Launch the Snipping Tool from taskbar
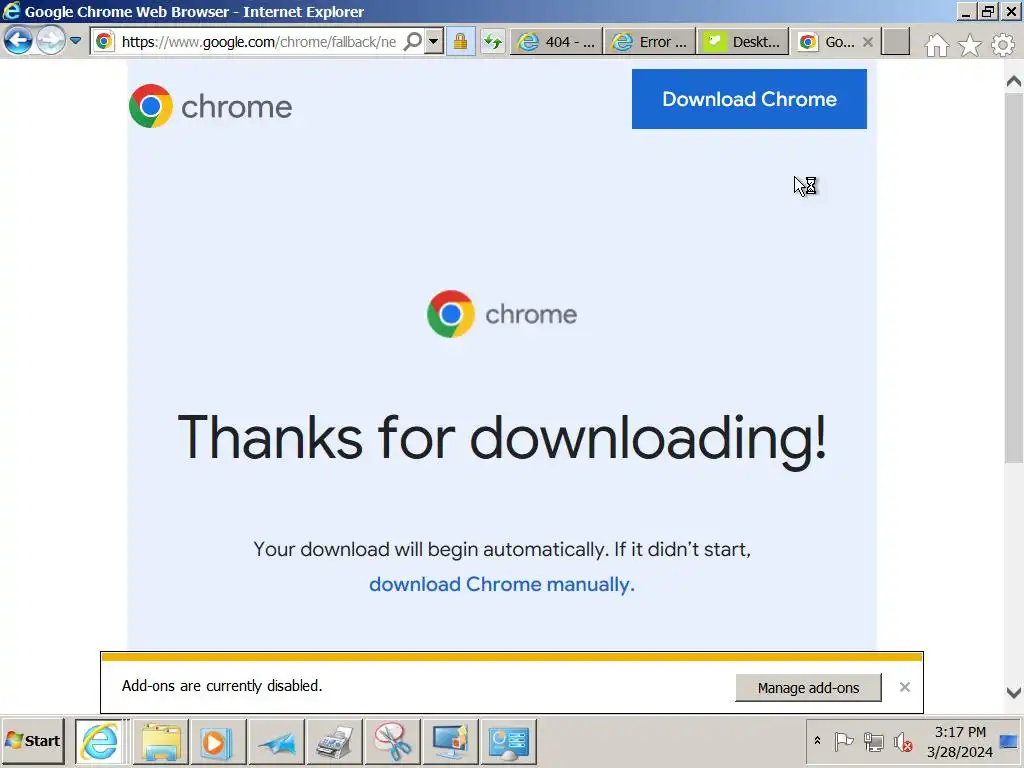This screenshot has width=1024, height=768. 392,742
